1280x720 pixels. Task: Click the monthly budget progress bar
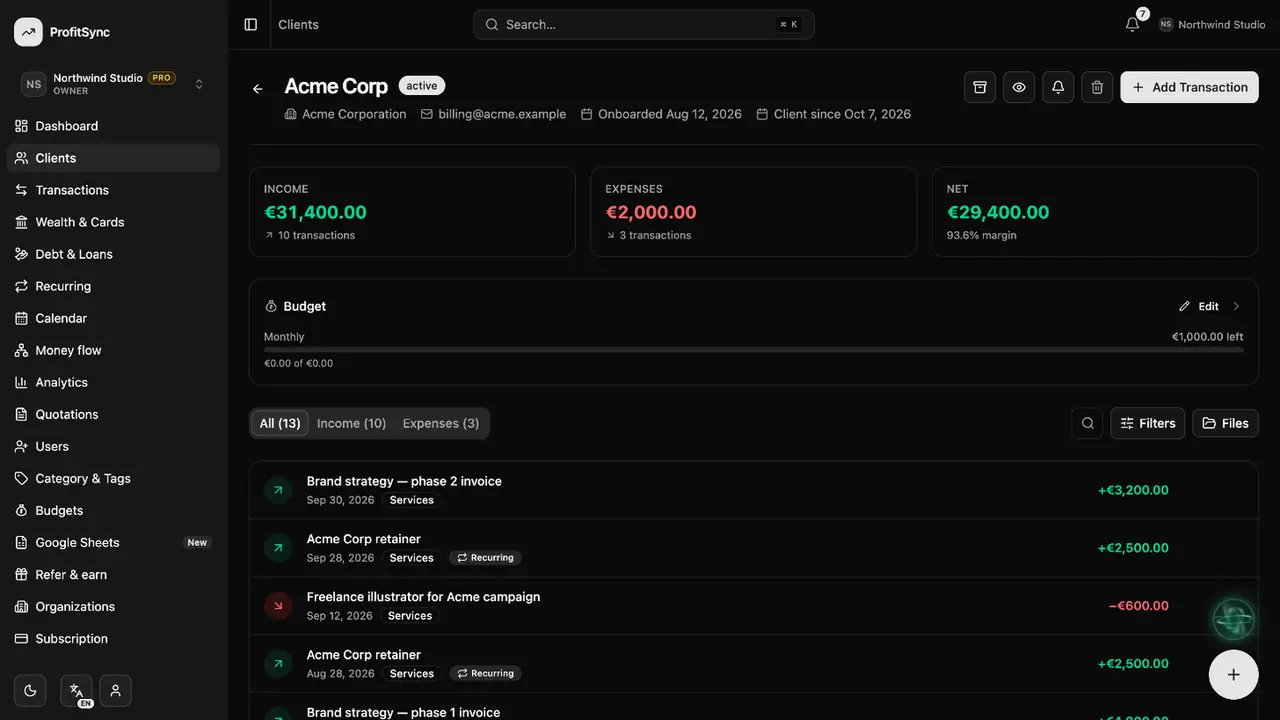[754, 350]
